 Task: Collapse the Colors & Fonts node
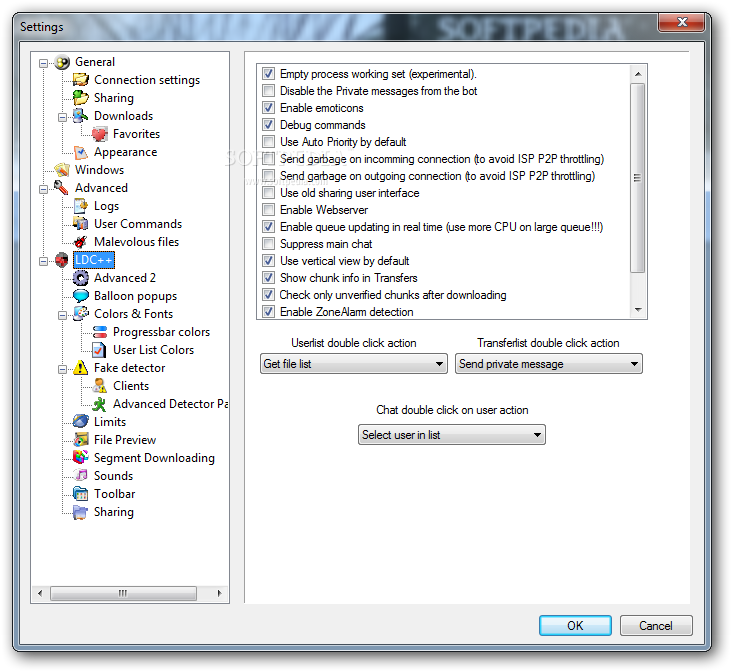tap(62, 315)
